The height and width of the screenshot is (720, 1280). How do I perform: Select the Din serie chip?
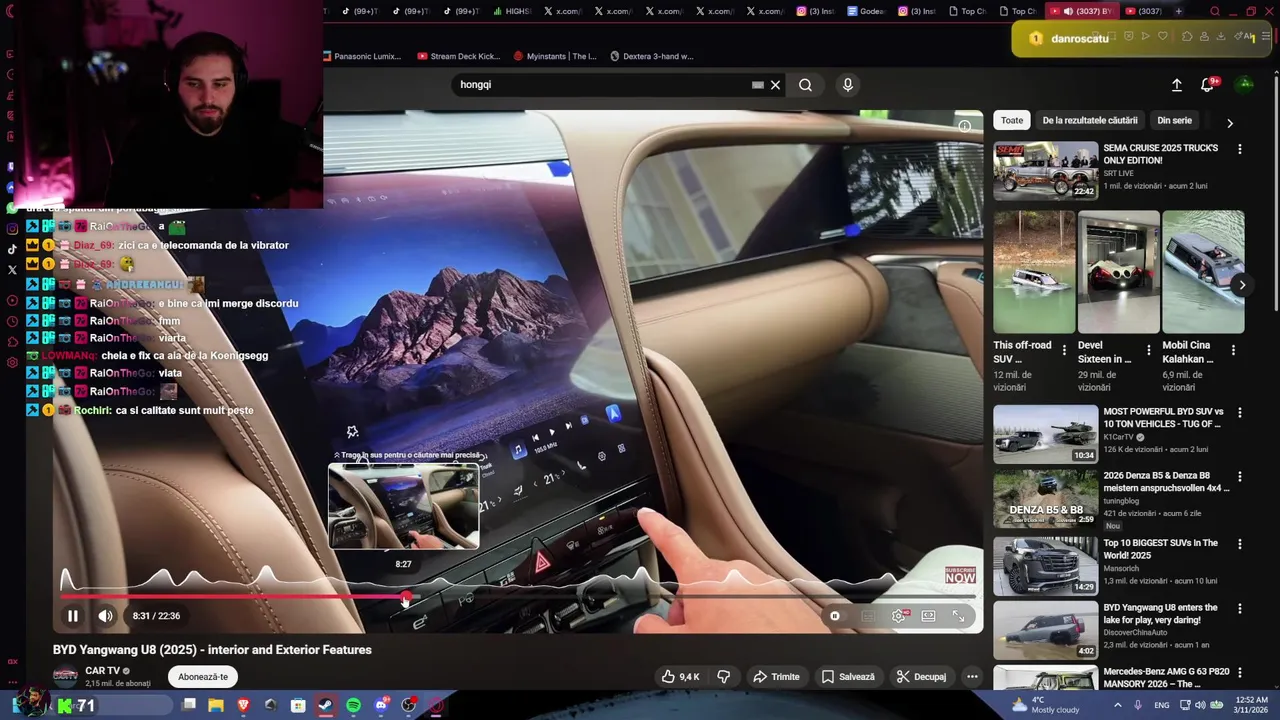(x=1174, y=120)
